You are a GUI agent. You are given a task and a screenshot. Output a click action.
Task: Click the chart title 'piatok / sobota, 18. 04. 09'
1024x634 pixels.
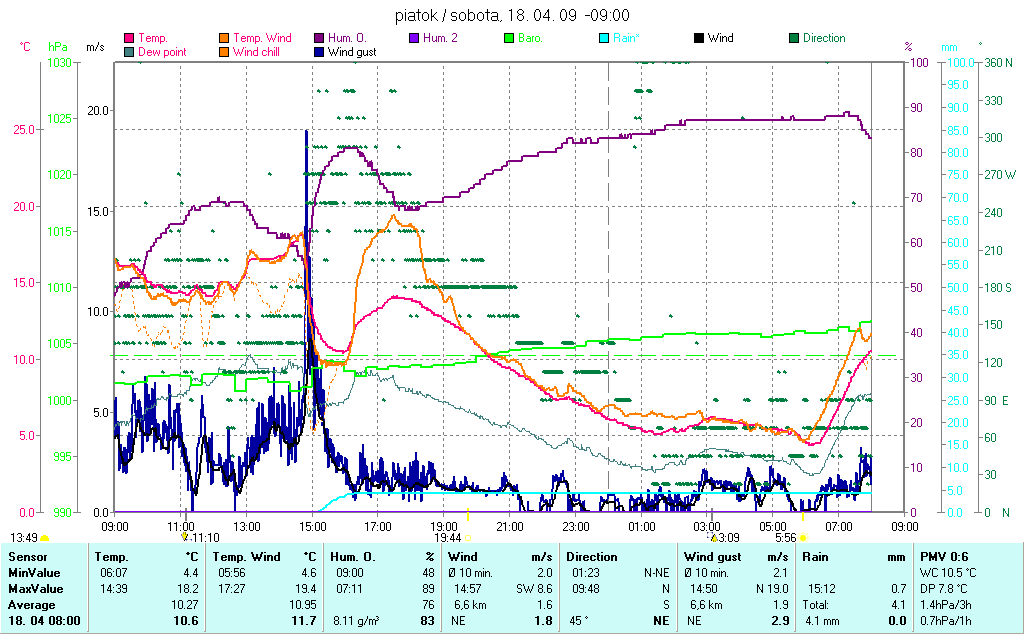(x=486, y=15)
